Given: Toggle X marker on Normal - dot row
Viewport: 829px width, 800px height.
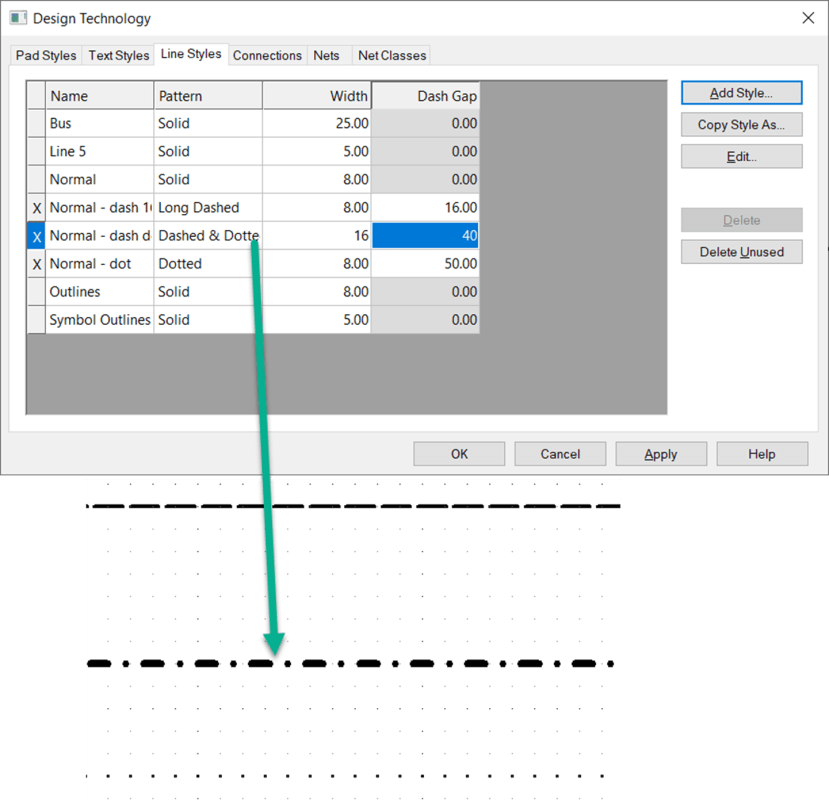Looking at the screenshot, I should (x=36, y=264).
